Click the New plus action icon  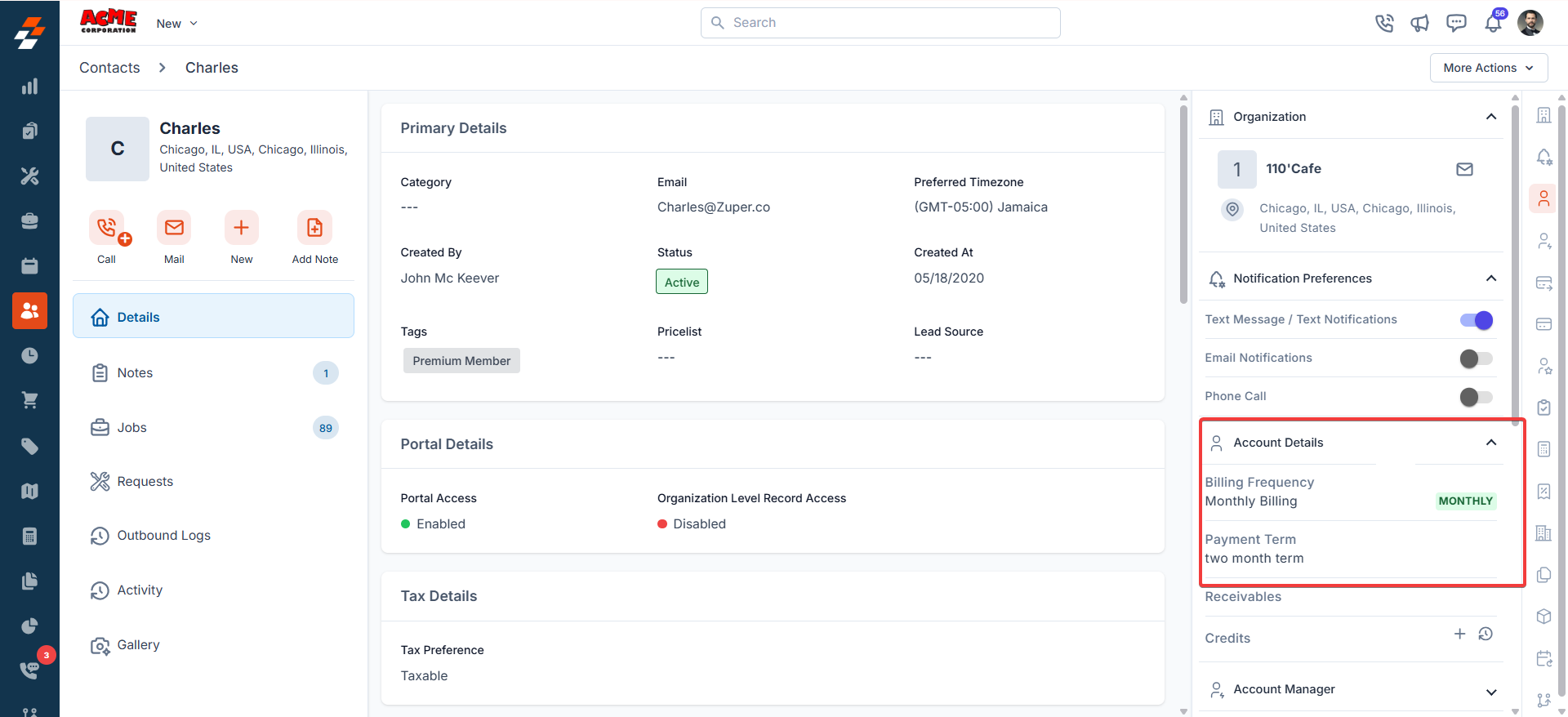tap(242, 228)
